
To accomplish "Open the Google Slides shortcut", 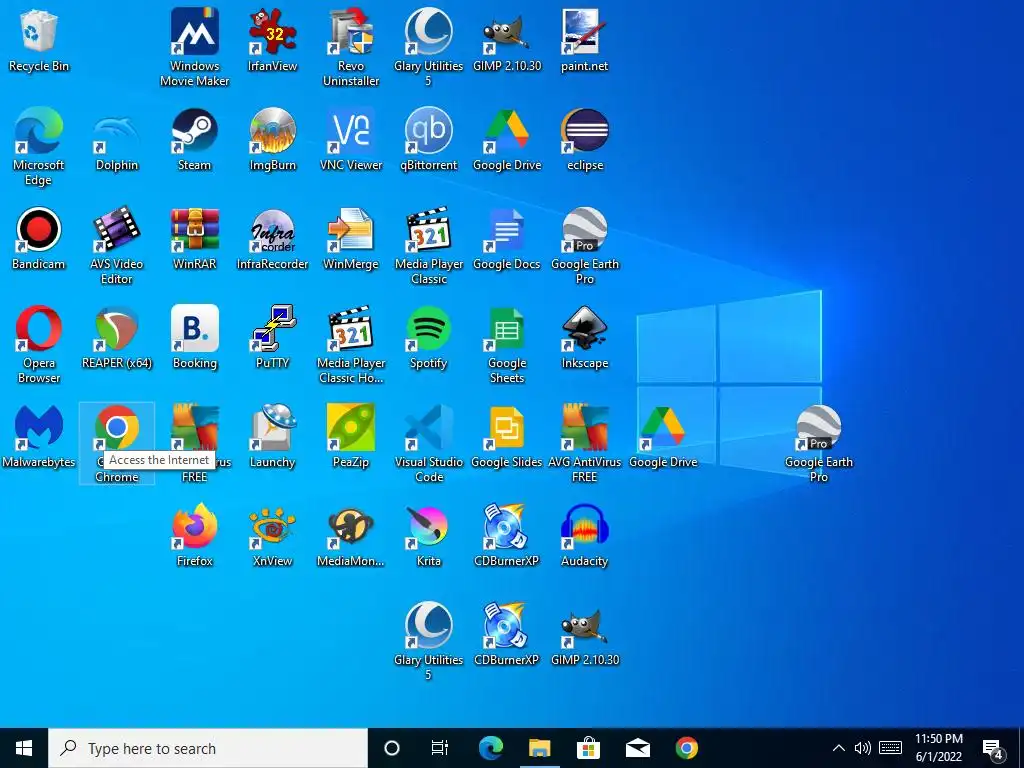I will (x=507, y=436).
